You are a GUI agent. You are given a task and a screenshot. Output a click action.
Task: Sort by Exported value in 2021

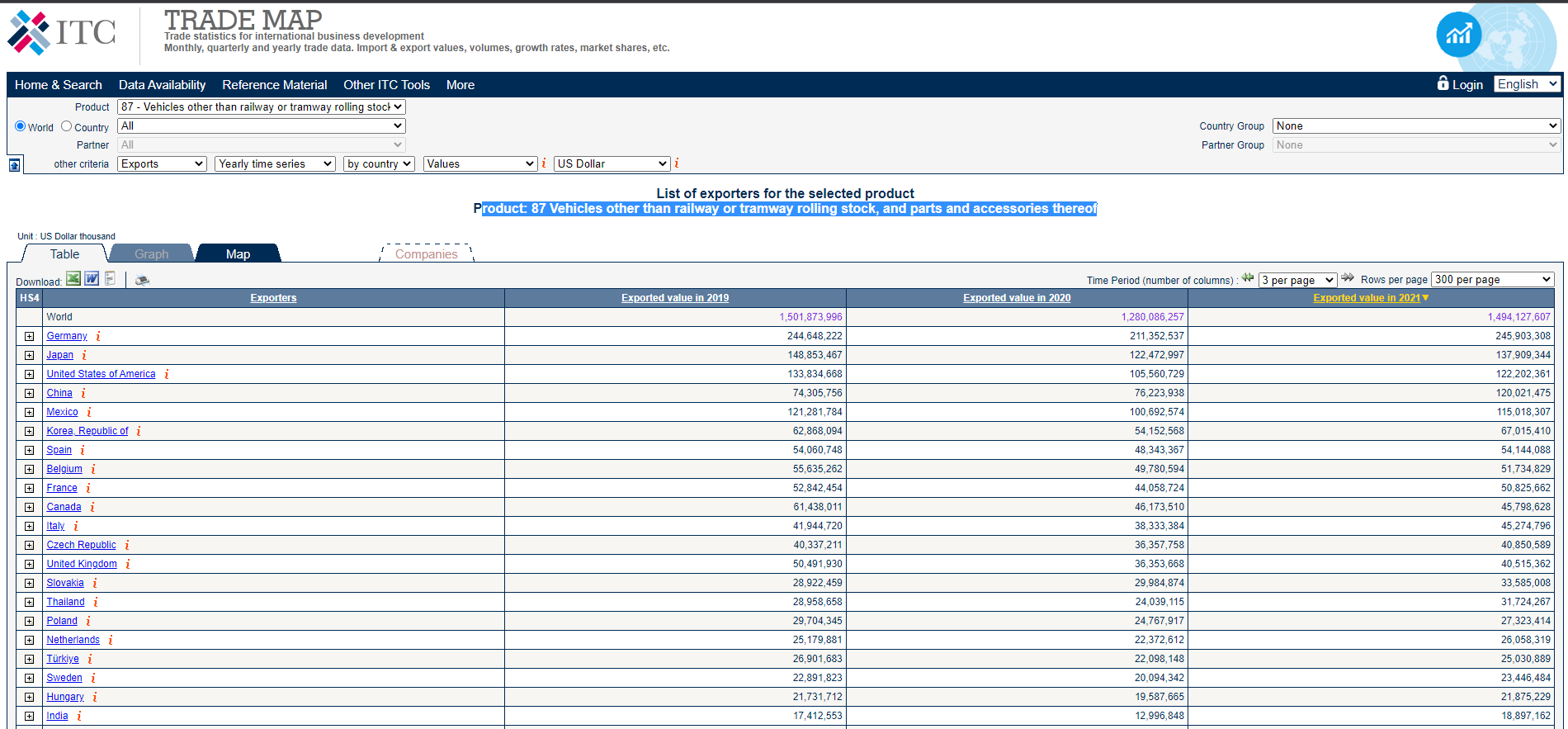(x=1367, y=298)
